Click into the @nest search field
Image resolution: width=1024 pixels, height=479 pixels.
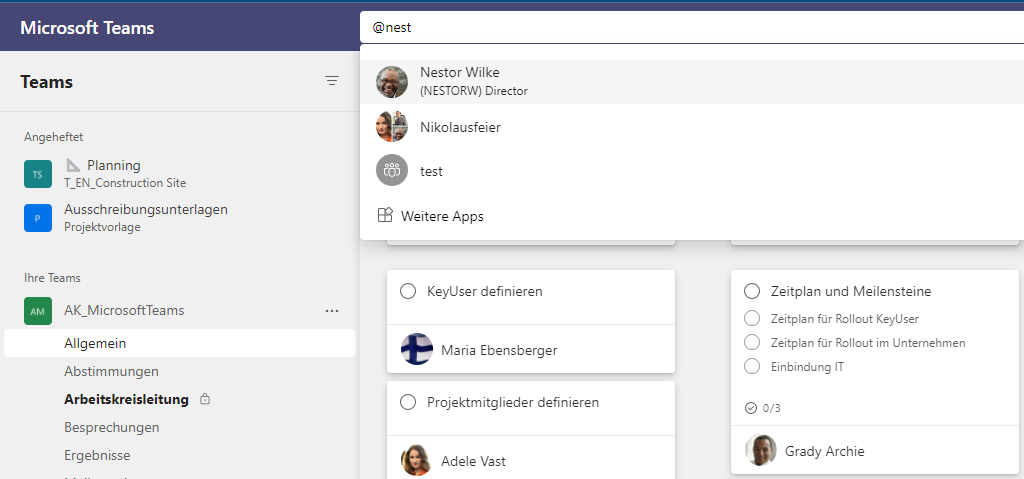coord(690,28)
